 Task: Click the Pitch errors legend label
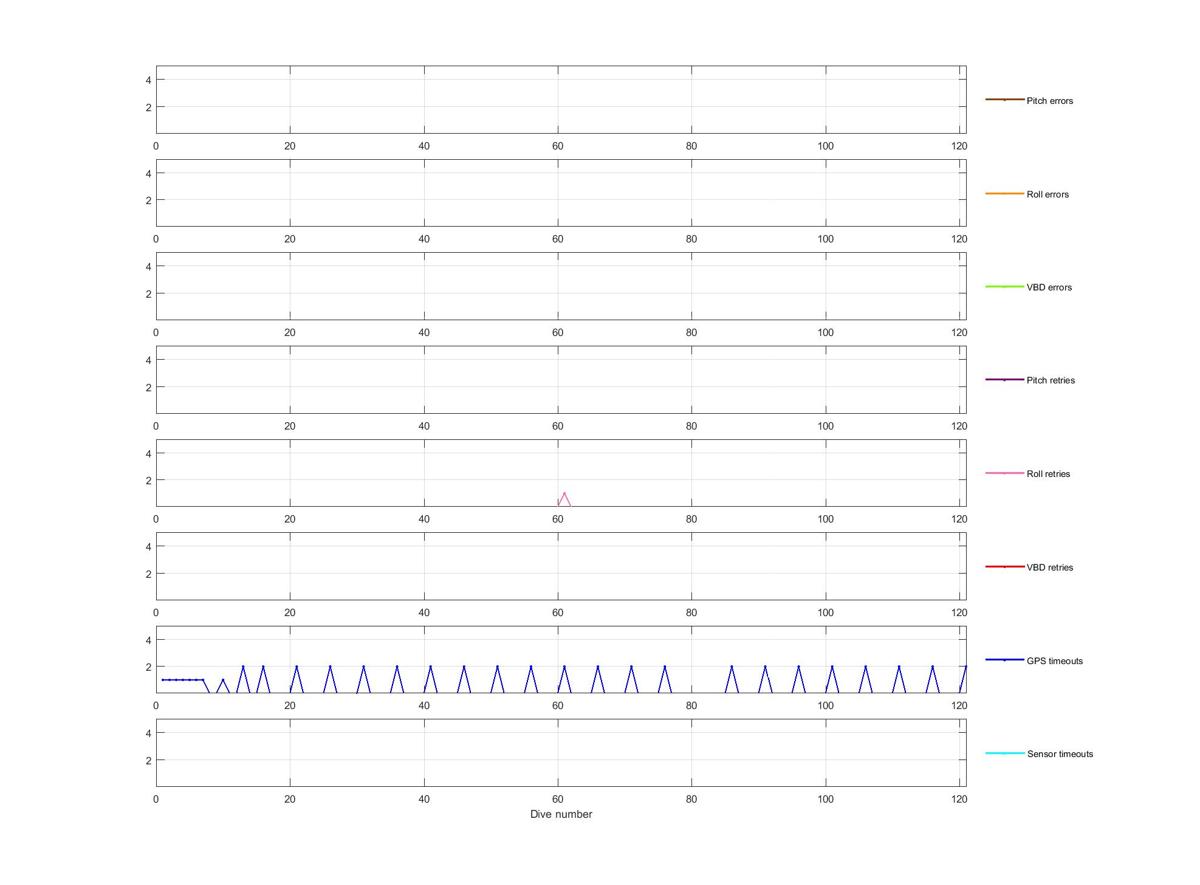(x=1050, y=101)
